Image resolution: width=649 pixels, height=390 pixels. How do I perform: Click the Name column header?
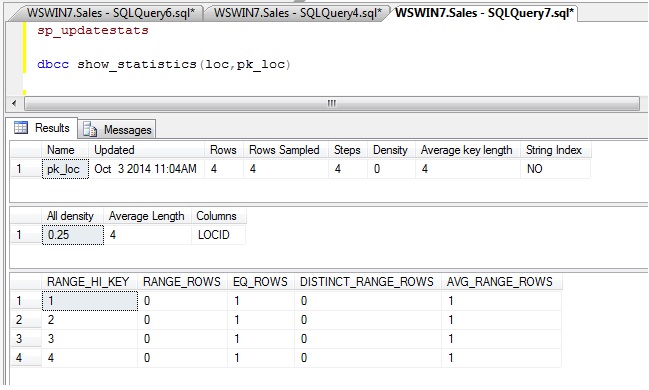point(65,150)
